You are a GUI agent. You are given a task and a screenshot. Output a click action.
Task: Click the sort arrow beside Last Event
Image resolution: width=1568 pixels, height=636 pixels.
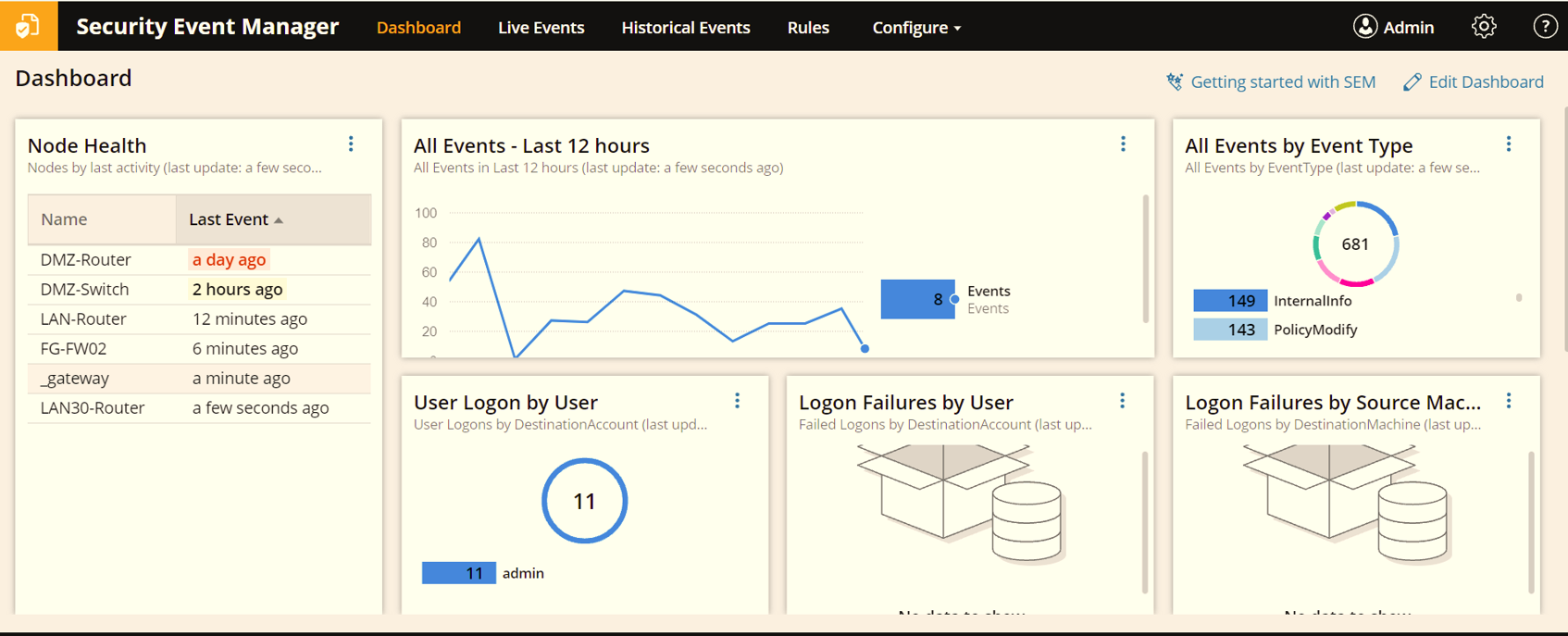pyautogui.click(x=279, y=220)
